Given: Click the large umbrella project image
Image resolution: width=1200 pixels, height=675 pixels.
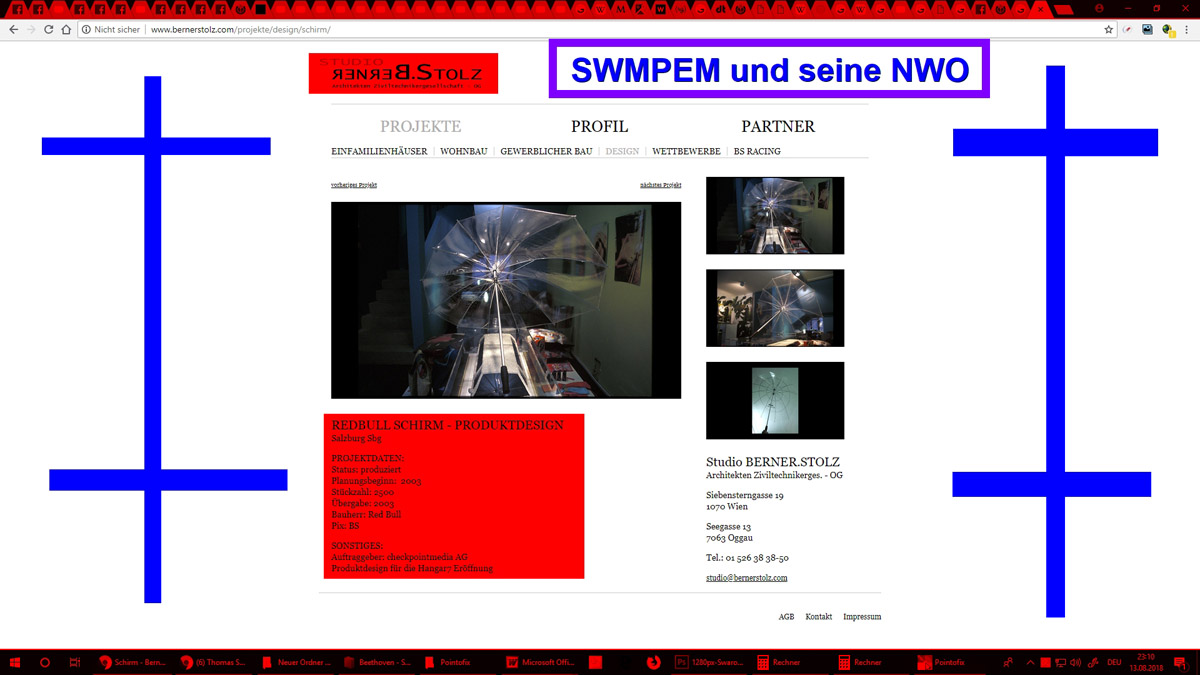Looking at the screenshot, I should point(506,300).
